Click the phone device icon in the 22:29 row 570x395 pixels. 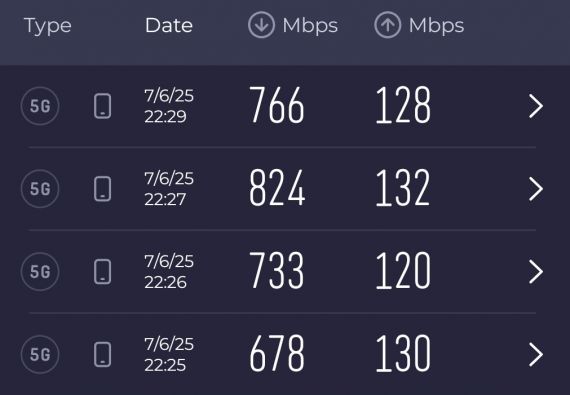103,106
